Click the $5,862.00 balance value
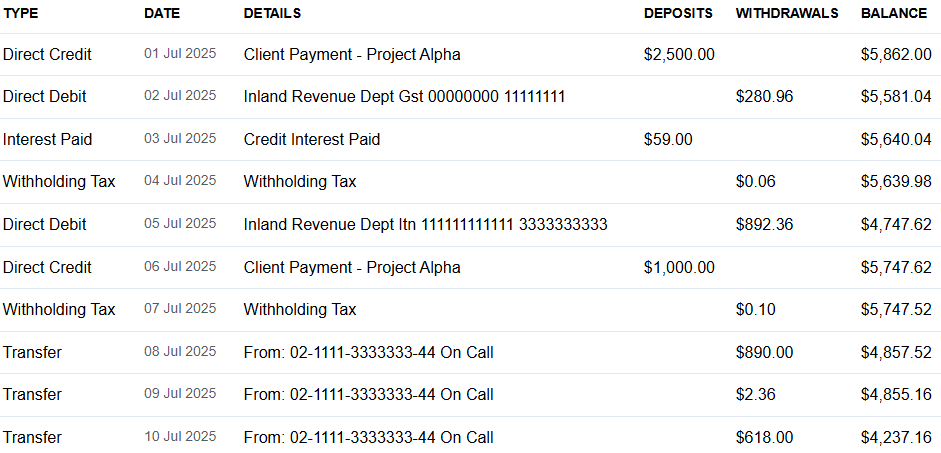This screenshot has width=941, height=453. tap(896, 55)
